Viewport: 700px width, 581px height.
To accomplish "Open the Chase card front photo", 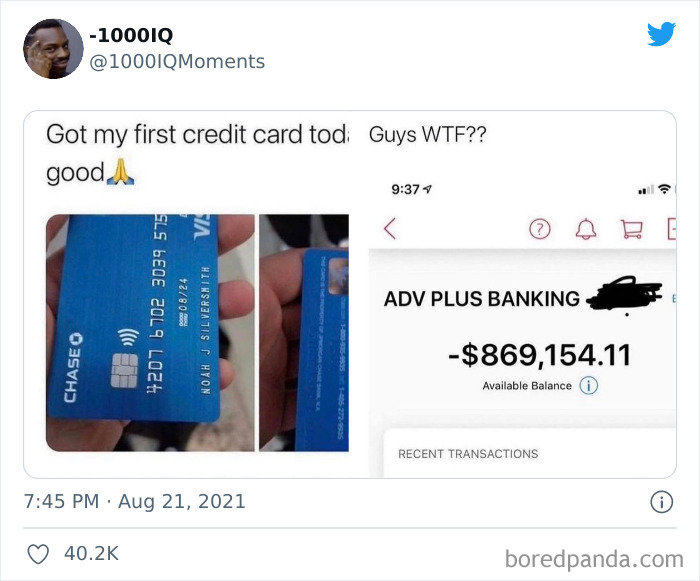I will pos(150,333).
